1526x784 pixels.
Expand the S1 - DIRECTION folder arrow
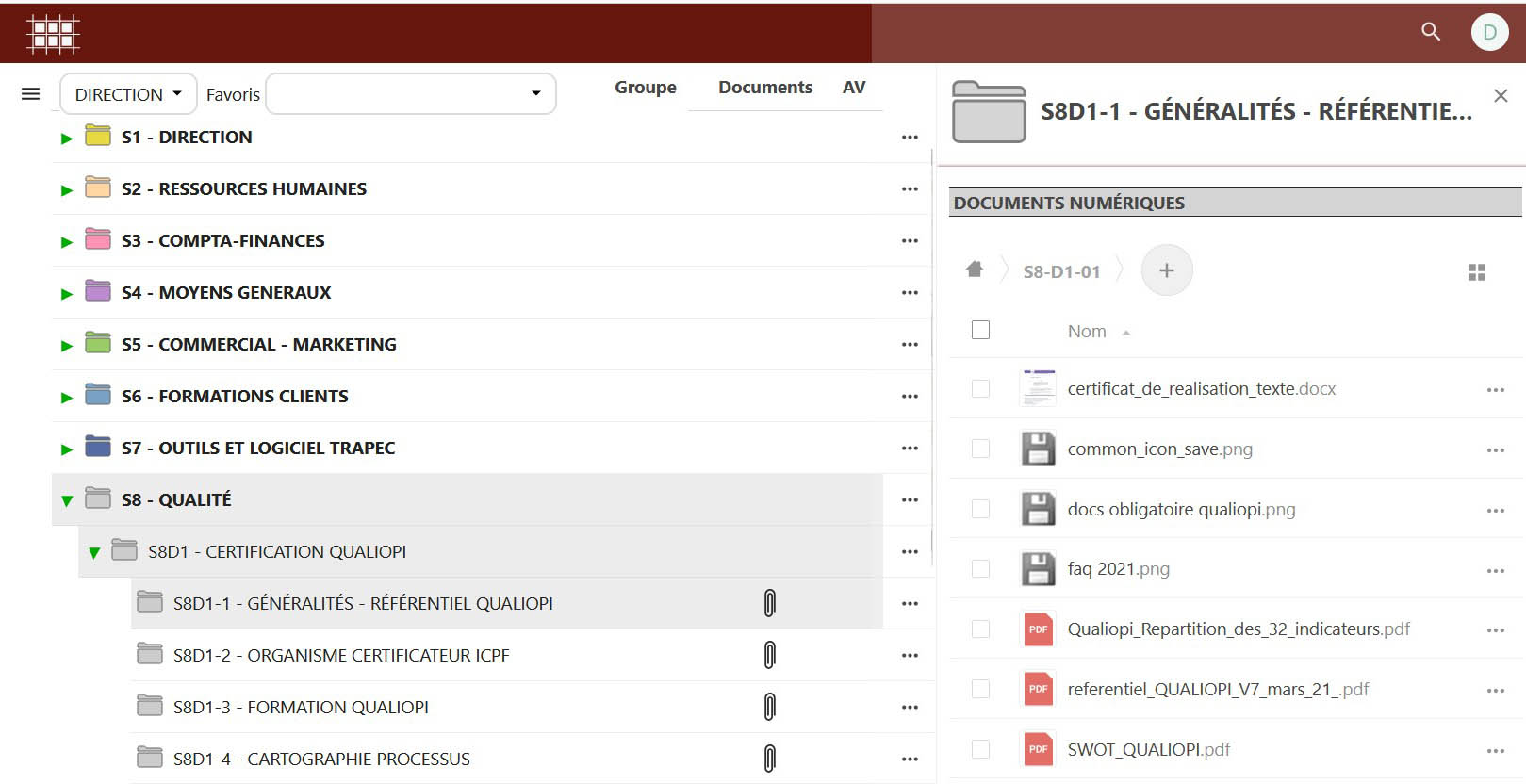click(67, 139)
